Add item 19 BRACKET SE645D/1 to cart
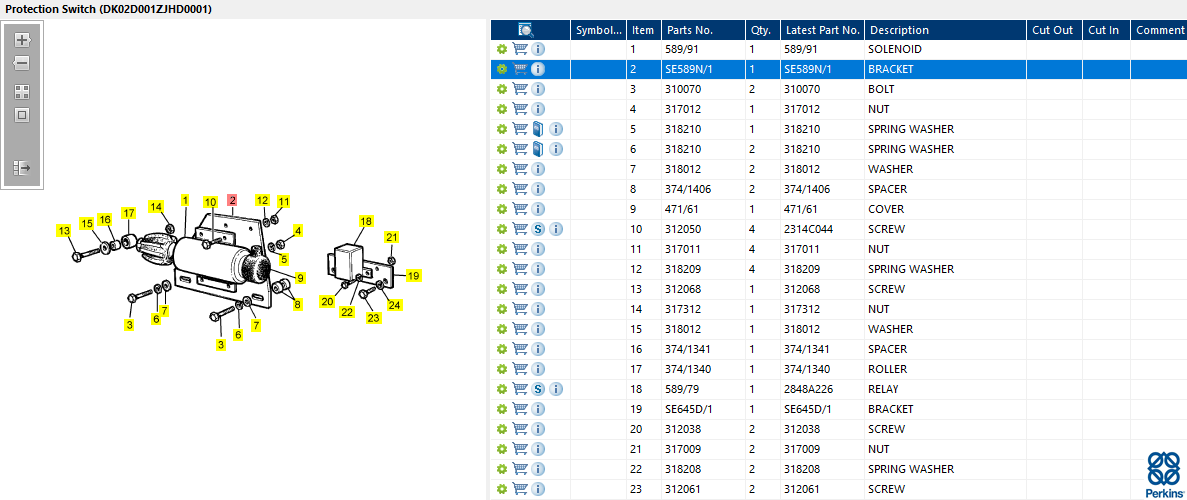Viewport: 1187px width, 500px height. click(520, 409)
